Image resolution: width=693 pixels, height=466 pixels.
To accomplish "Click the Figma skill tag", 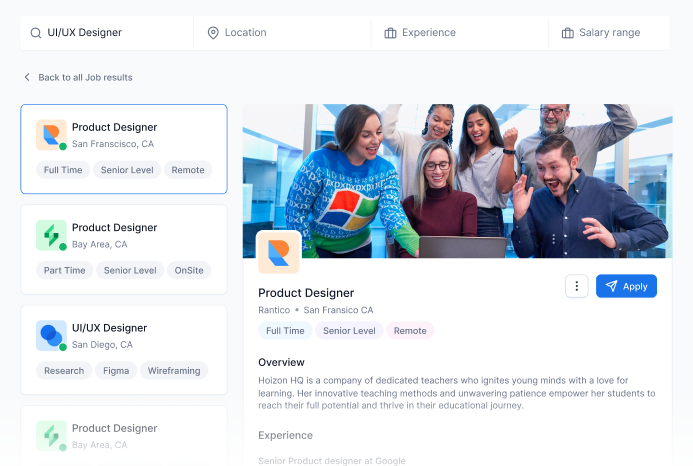I will 116,371.
